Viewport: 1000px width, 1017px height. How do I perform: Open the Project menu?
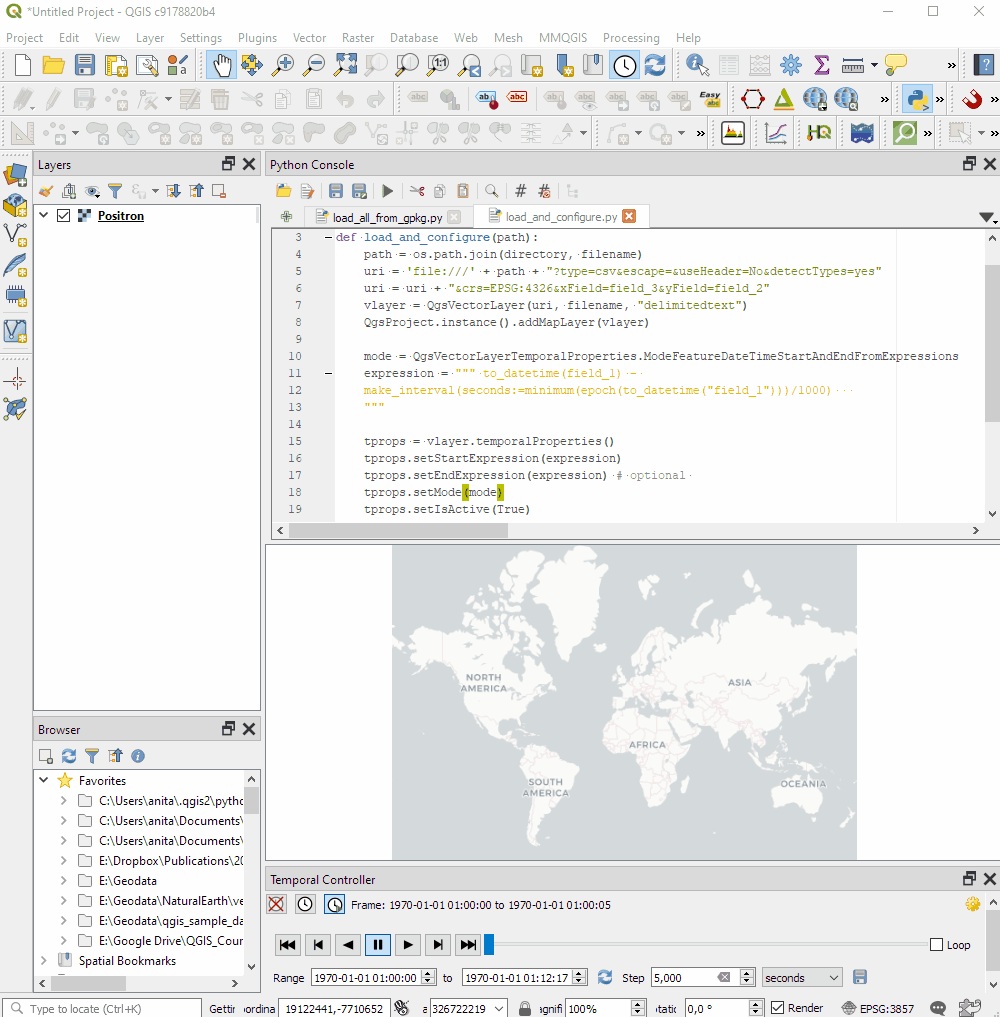24,38
